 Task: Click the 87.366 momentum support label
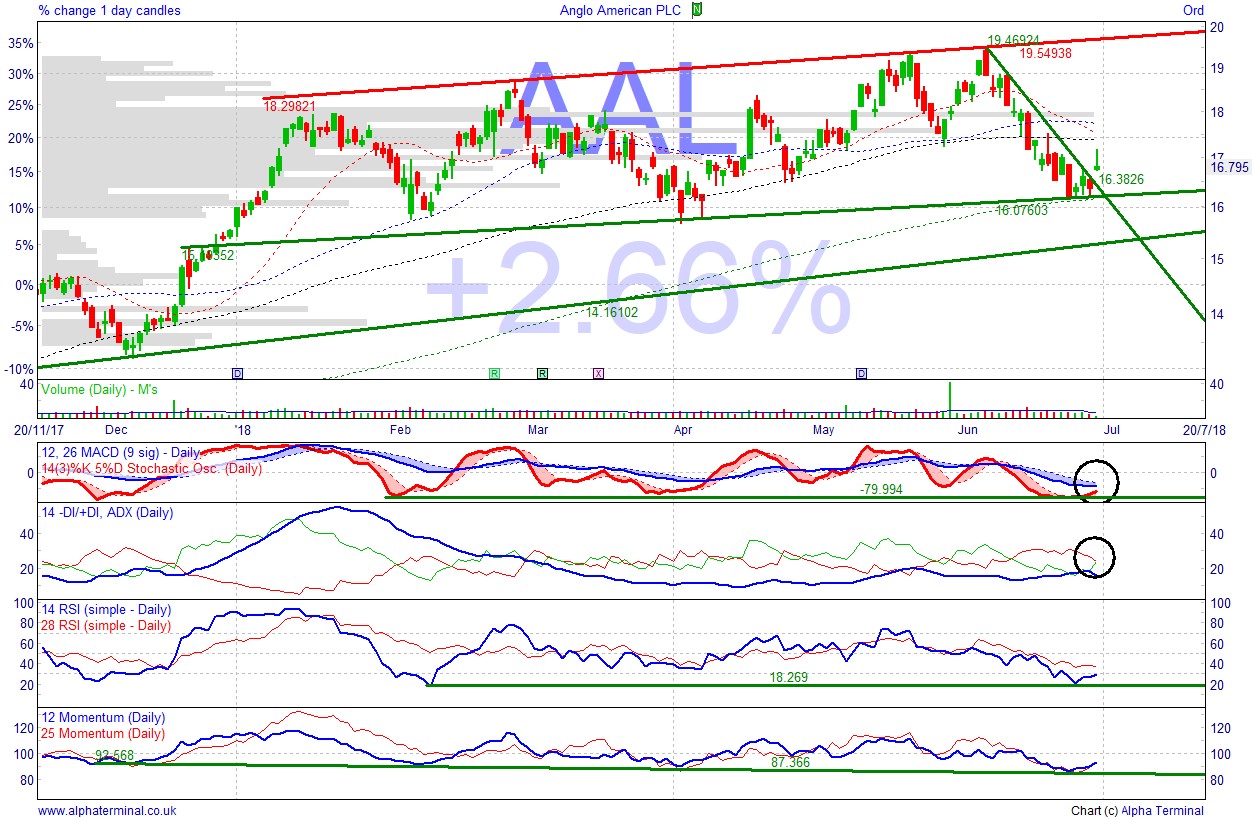[789, 762]
